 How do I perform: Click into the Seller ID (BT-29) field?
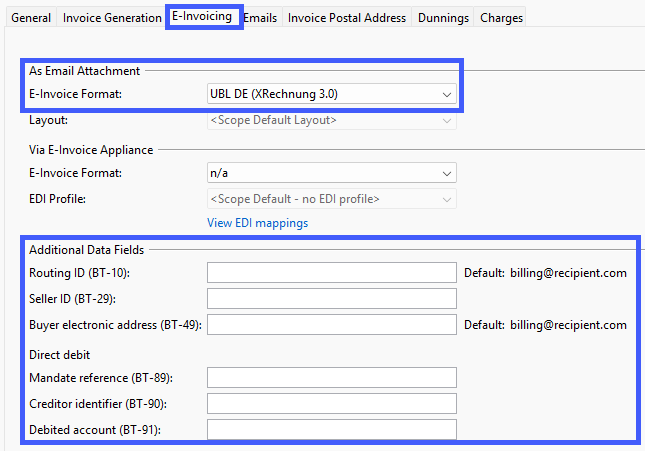point(331,299)
